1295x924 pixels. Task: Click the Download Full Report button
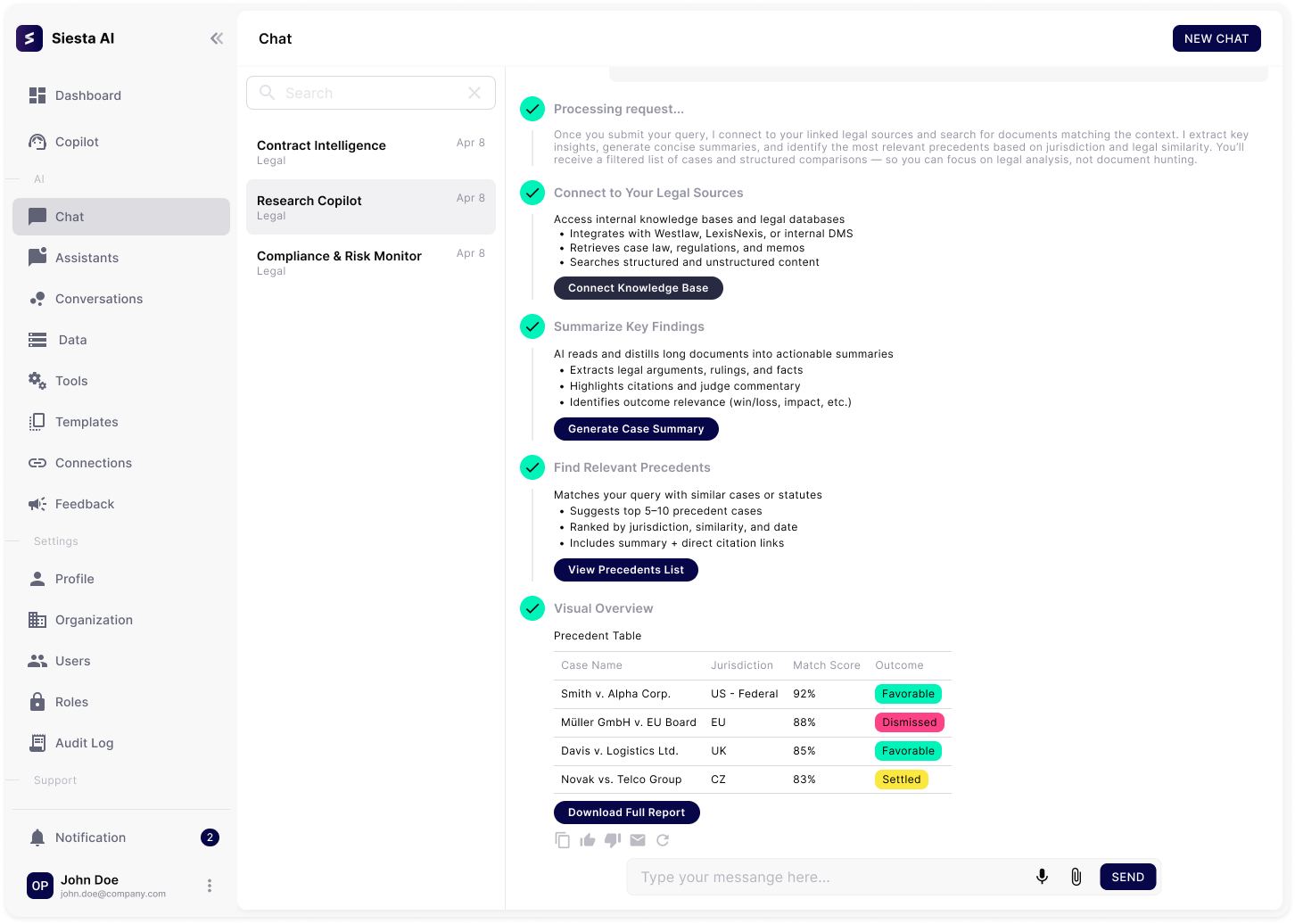(x=626, y=813)
